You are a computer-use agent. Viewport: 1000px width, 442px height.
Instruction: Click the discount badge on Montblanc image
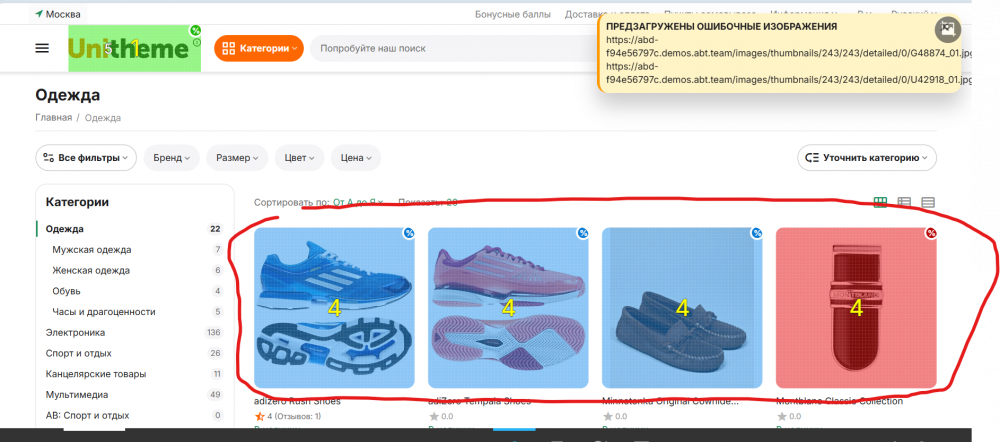(x=931, y=233)
